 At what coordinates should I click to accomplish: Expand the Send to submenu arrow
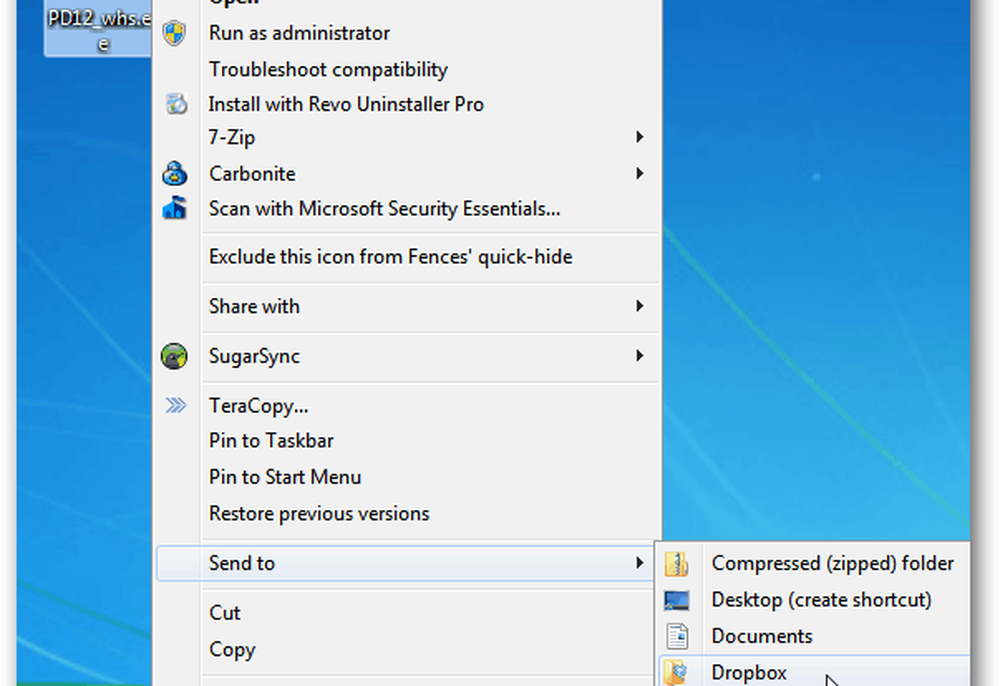tap(639, 563)
